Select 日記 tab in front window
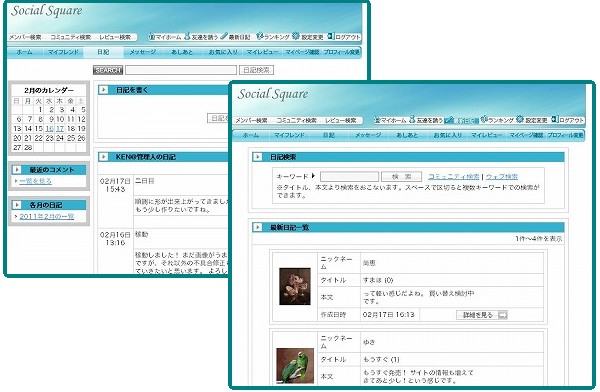 pos(329,135)
